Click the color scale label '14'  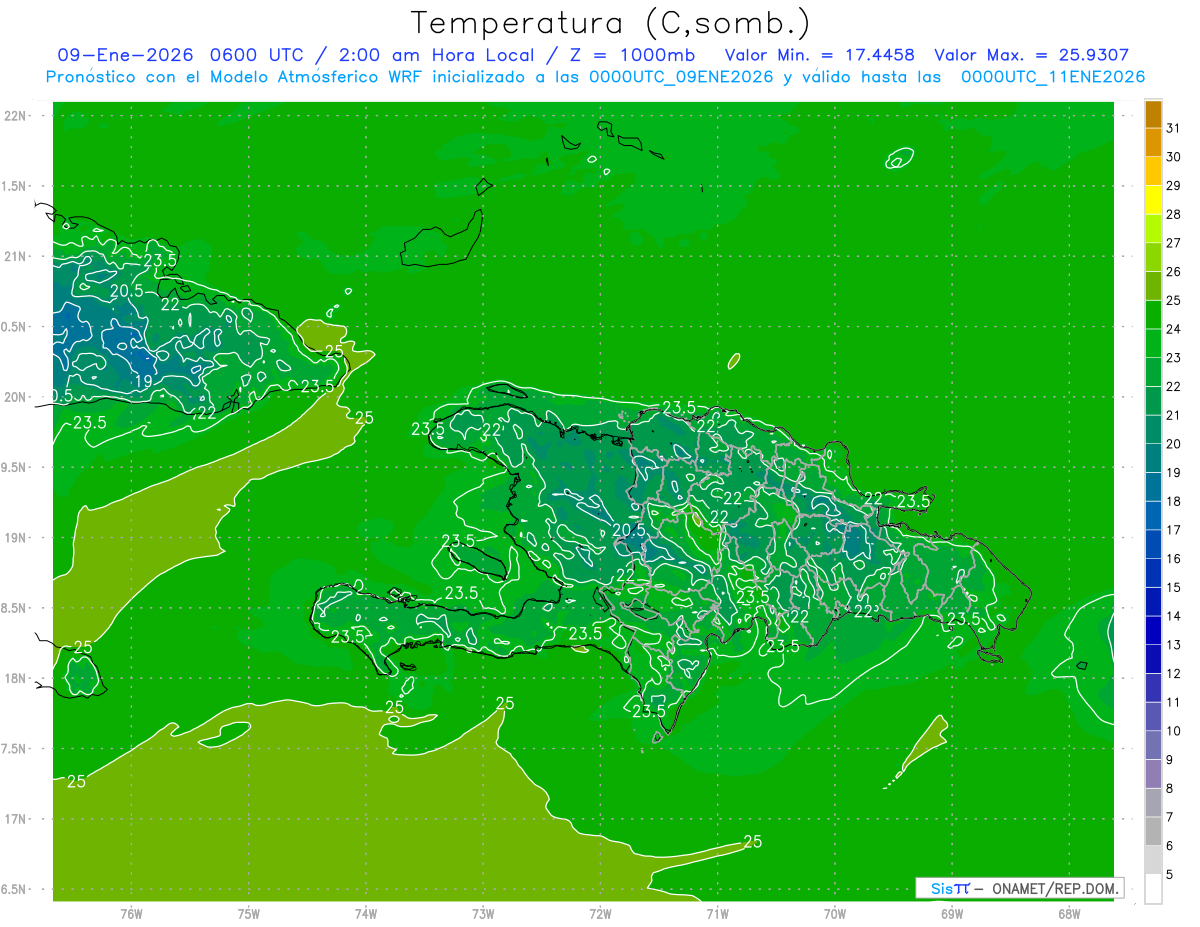pyautogui.click(x=1173, y=616)
